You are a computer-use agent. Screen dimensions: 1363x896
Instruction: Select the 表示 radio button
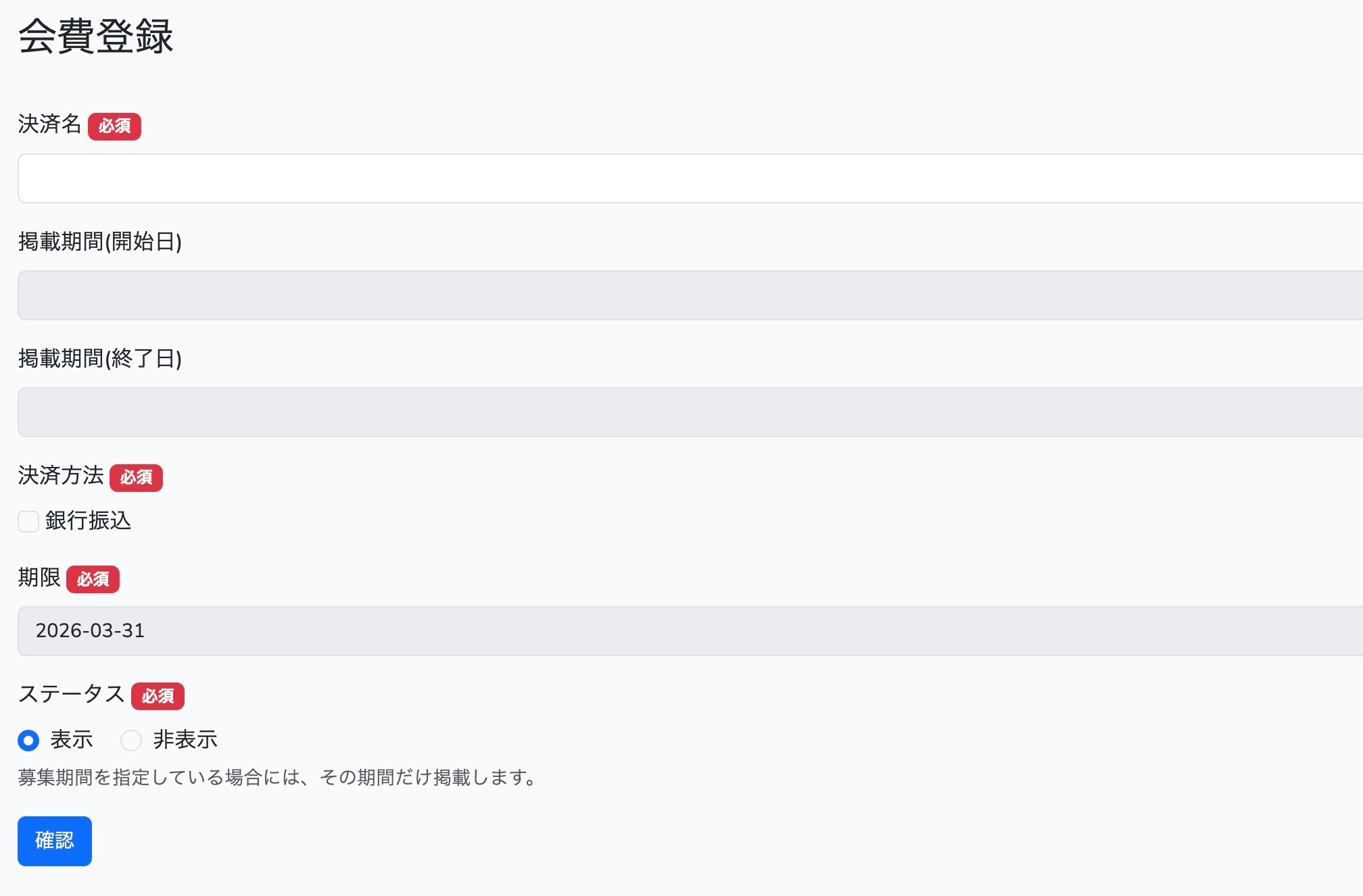(x=28, y=741)
